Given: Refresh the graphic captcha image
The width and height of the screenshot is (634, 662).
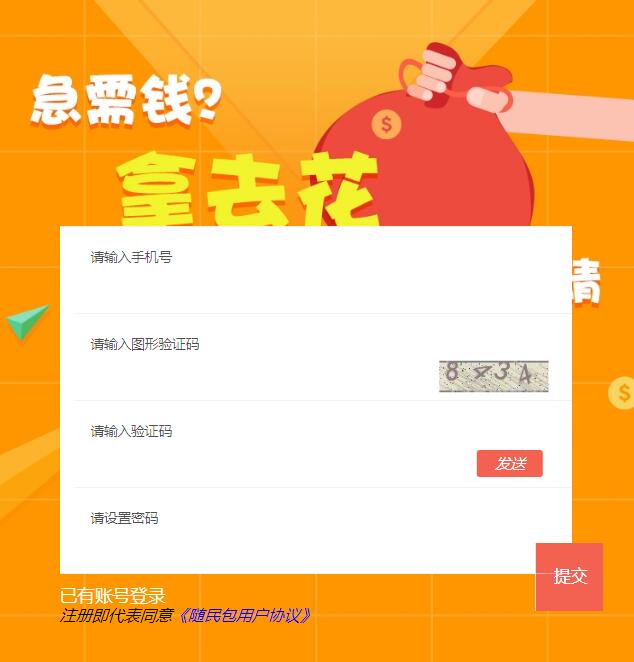Looking at the screenshot, I should (493, 376).
